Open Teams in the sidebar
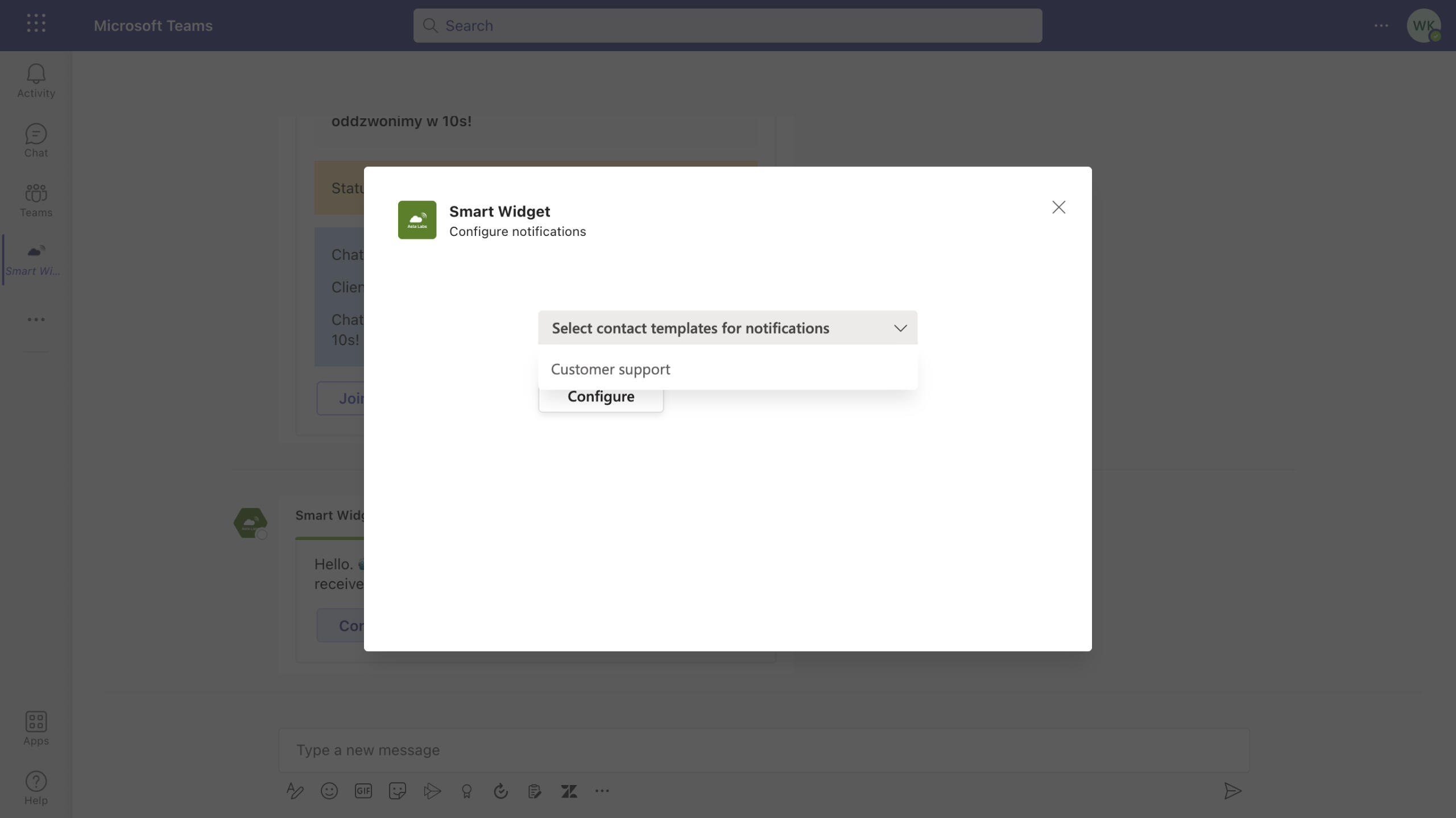 36,200
